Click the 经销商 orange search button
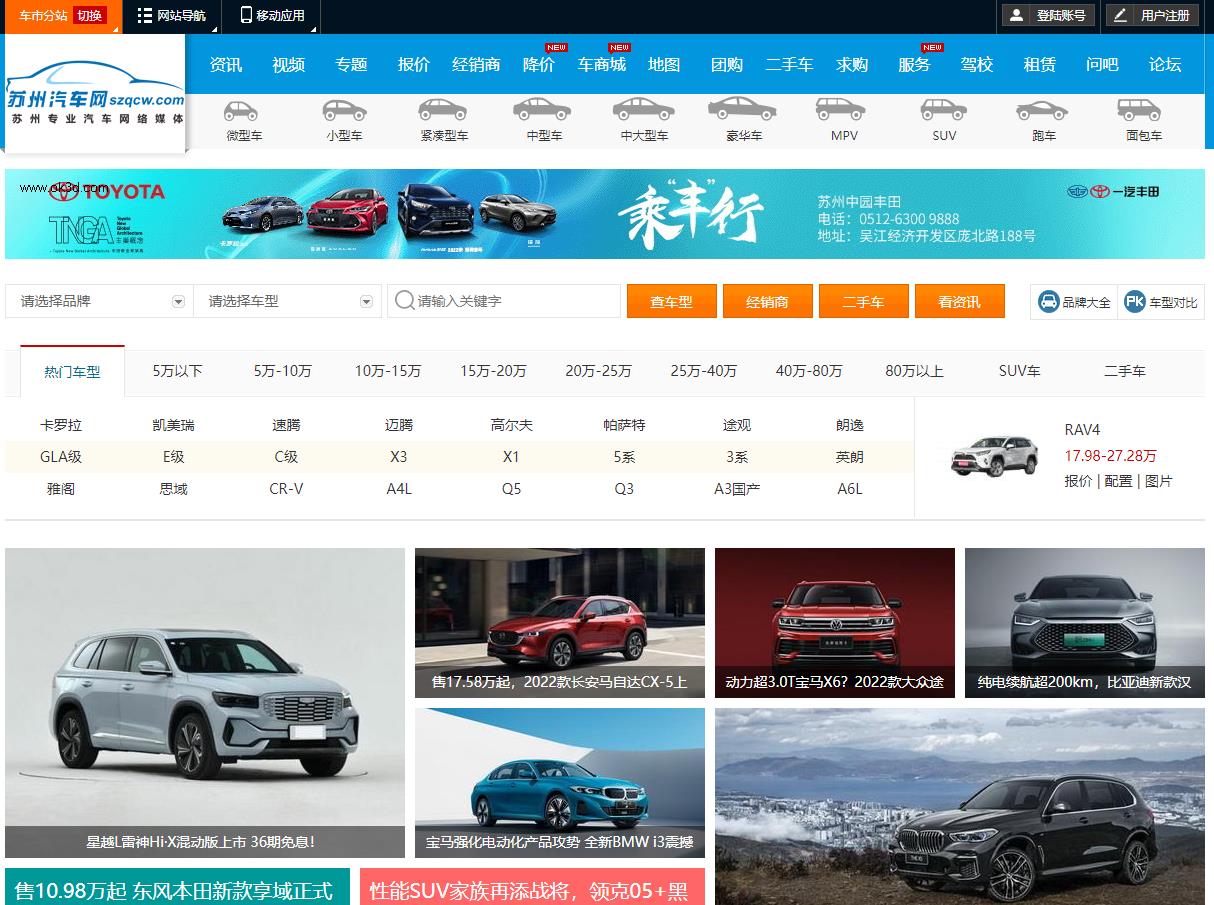The height and width of the screenshot is (905, 1214). [768, 301]
